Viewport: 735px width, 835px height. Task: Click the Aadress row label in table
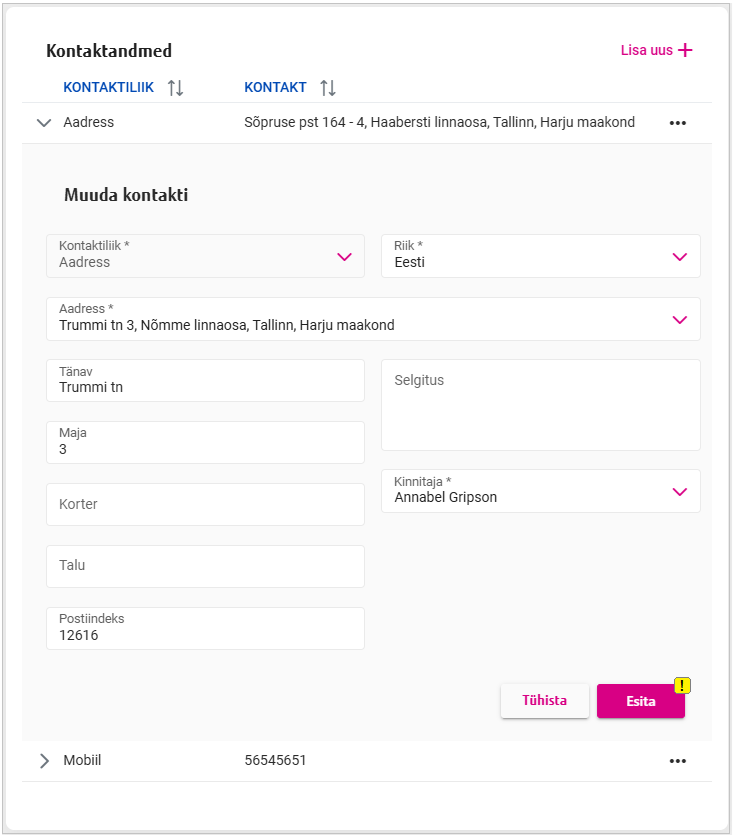pyautogui.click(x=88, y=122)
